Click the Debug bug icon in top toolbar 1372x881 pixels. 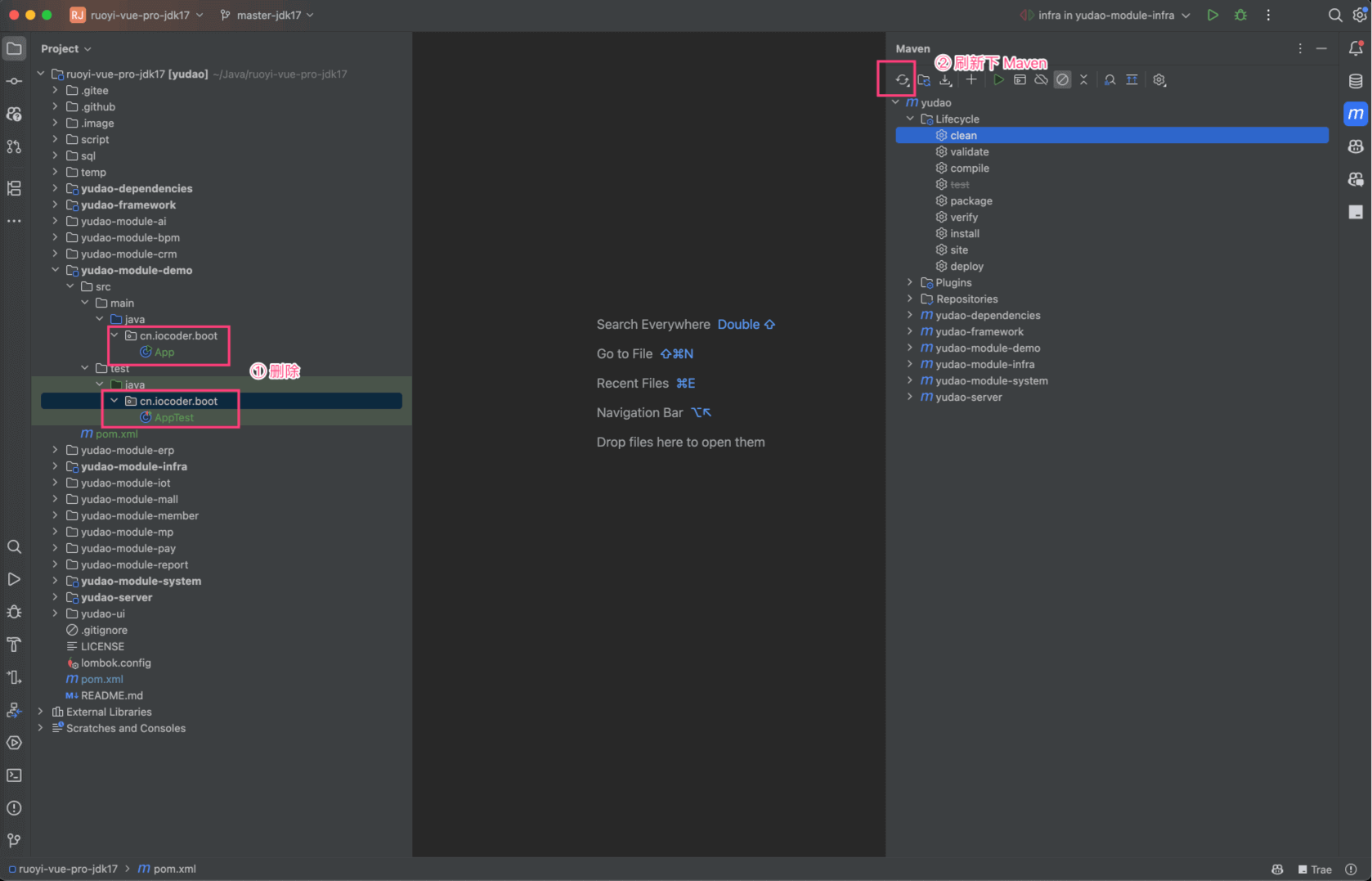pyautogui.click(x=1240, y=16)
